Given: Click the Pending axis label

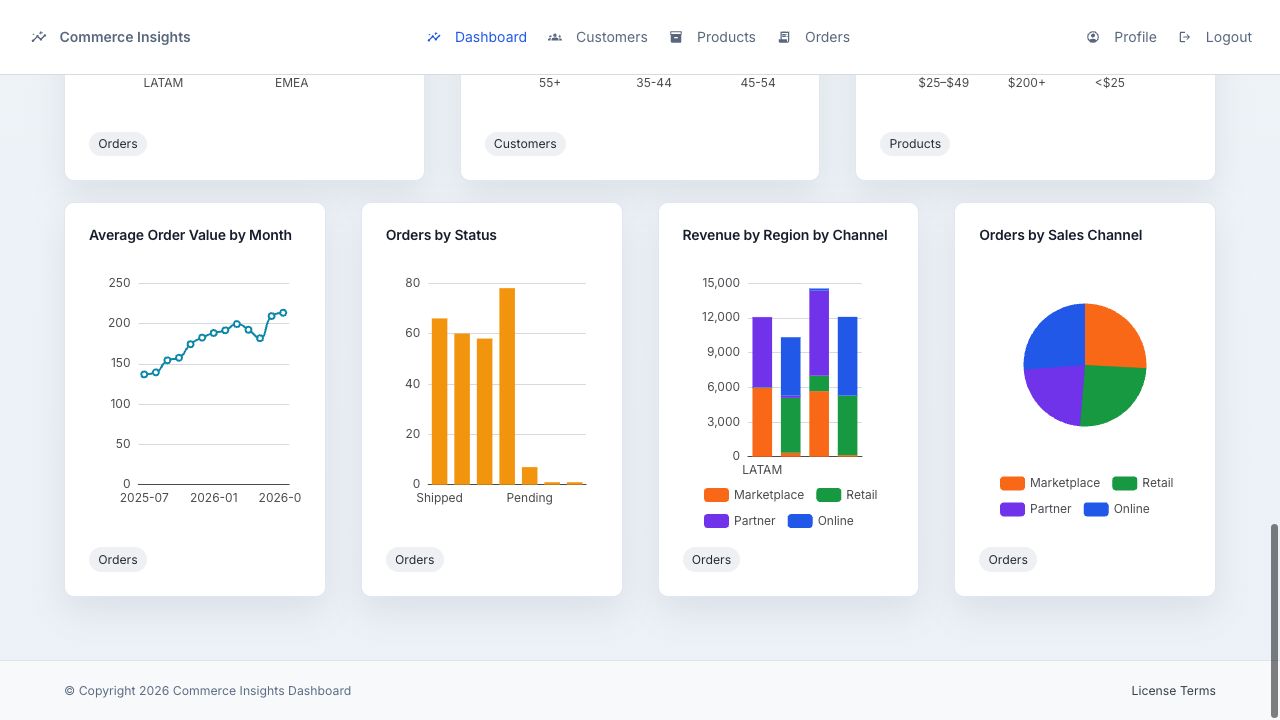Looking at the screenshot, I should click(529, 498).
